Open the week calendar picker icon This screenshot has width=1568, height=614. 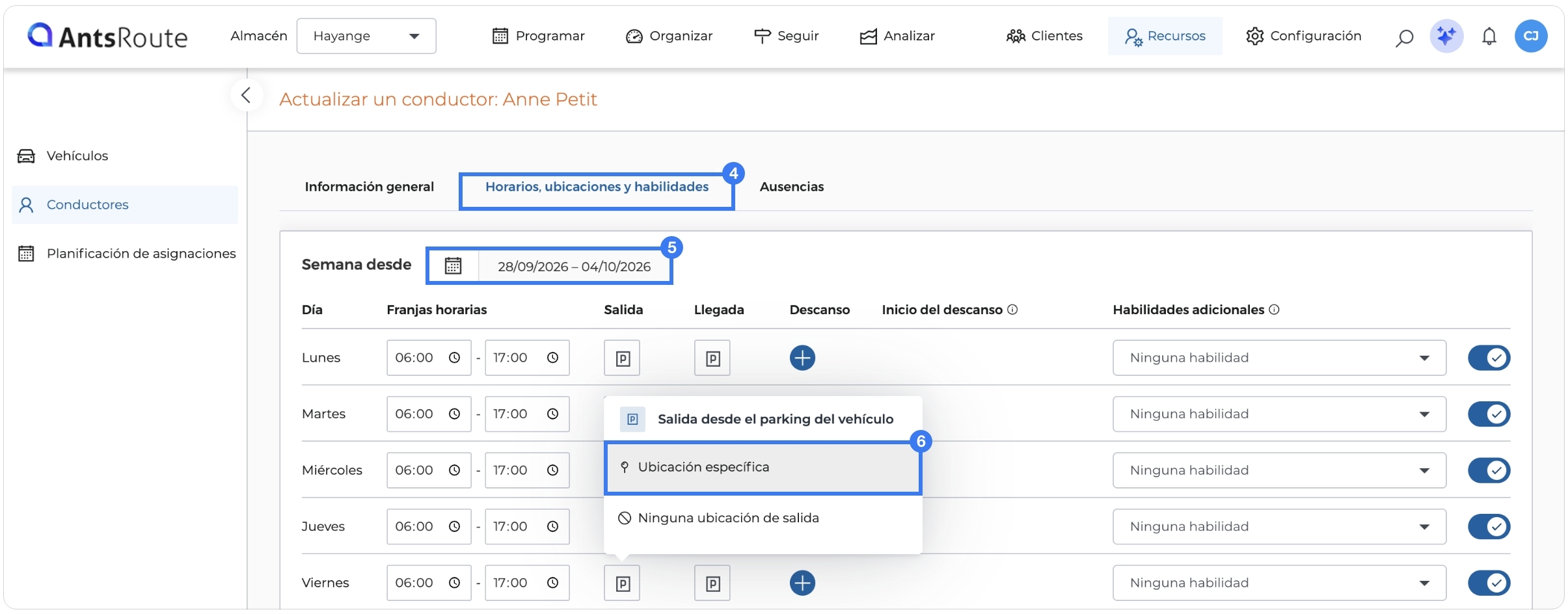click(453, 266)
